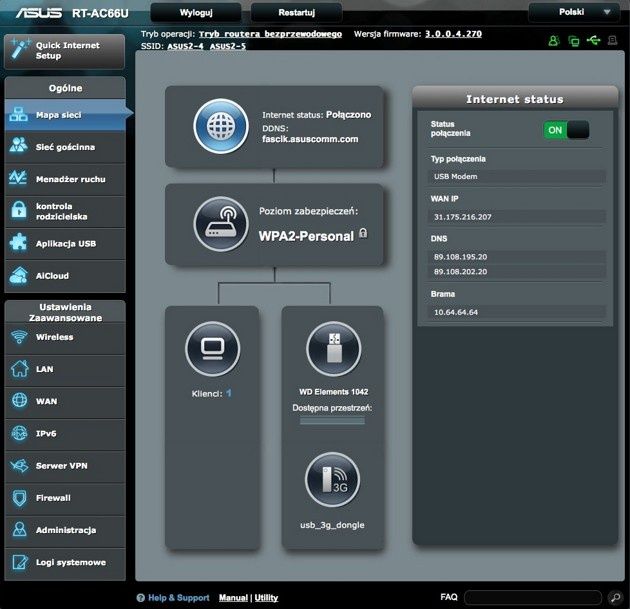The width and height of the screenshot is (630, 609).
Task: Open the Sieć gościnna menu label
Action: (65, 147)
